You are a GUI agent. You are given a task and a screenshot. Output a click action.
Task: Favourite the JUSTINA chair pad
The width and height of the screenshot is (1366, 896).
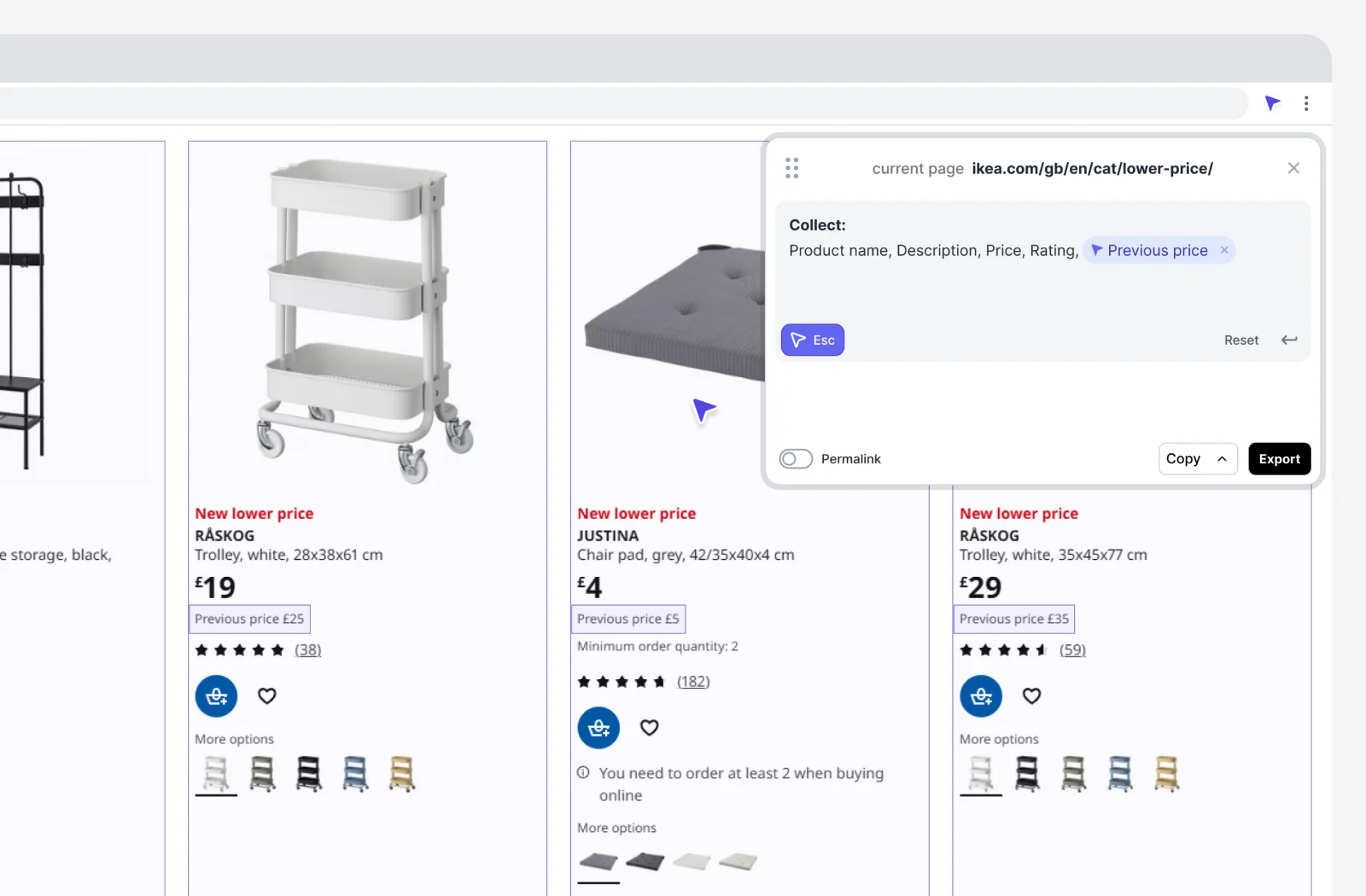coord(650,728)
